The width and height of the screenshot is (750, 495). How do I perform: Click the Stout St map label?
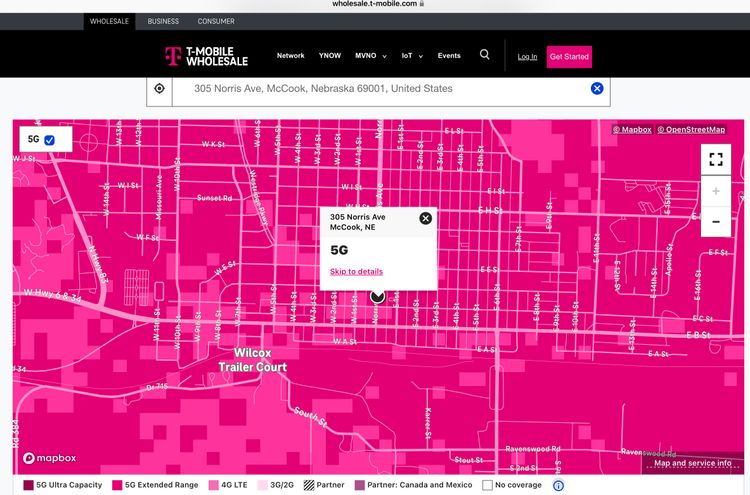coord(468,460)
